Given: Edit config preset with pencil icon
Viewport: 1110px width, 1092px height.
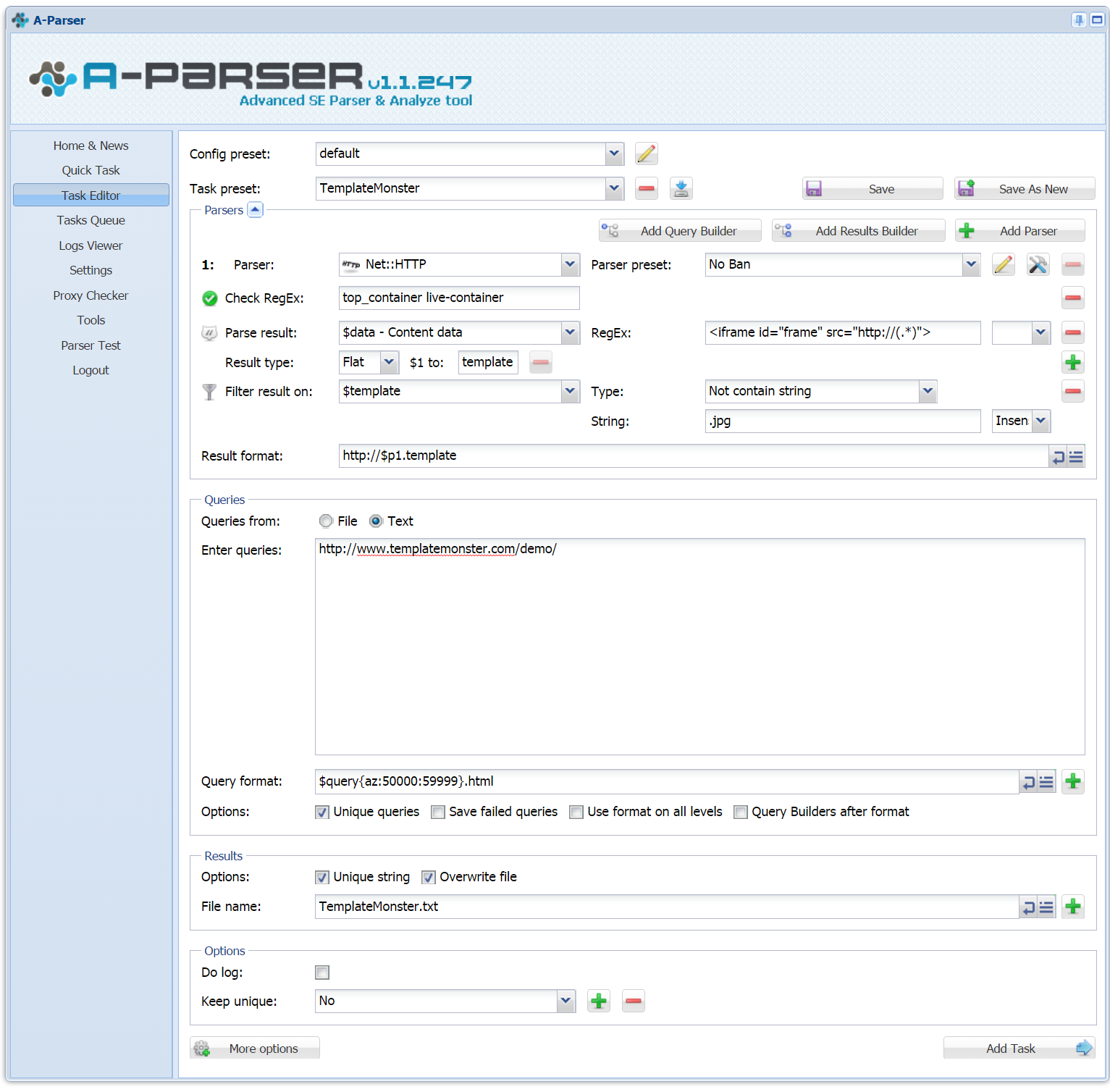Looking at the screenshot, I should 646,154.
